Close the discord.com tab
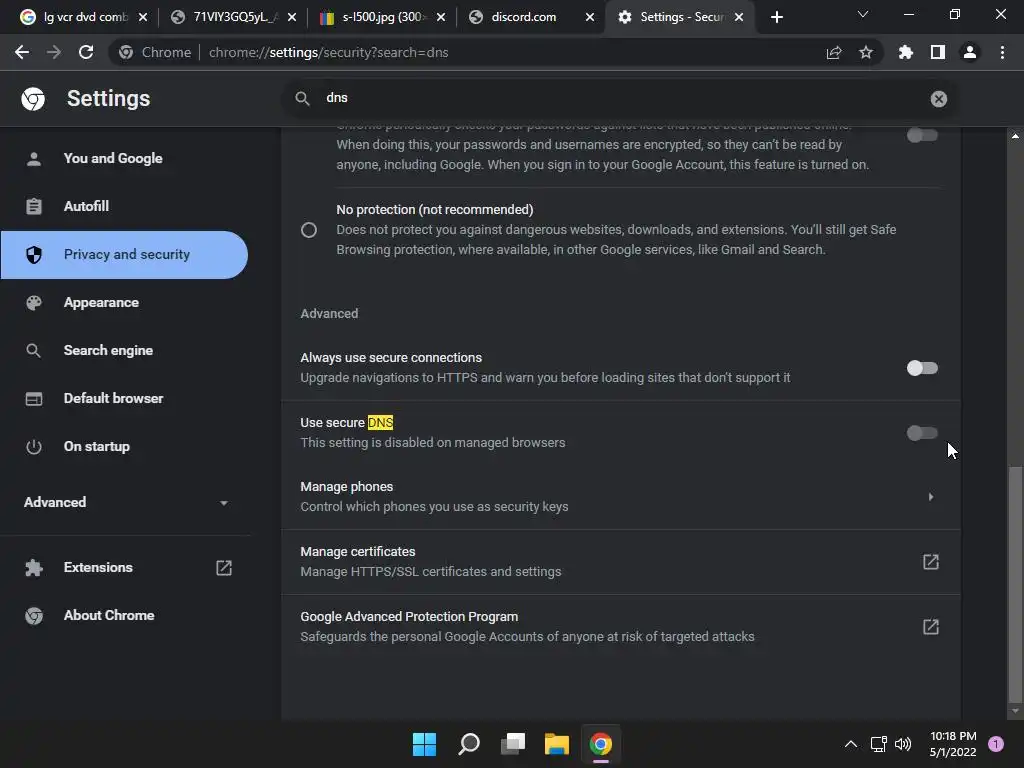 tap(590, 18)
